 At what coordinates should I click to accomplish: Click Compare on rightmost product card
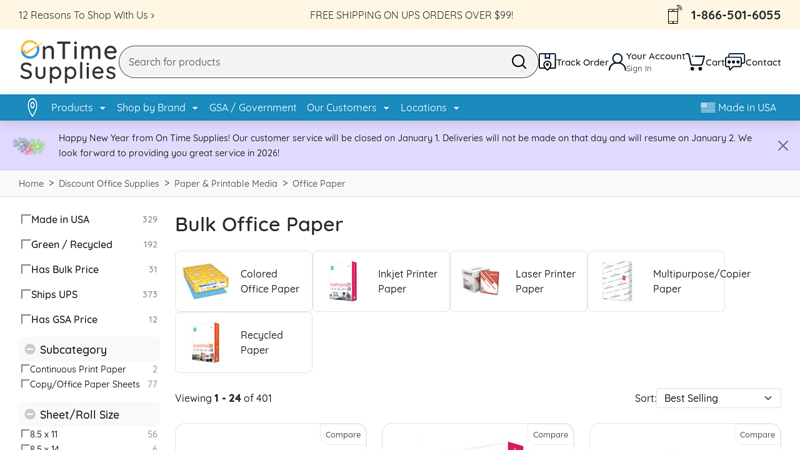[757, 435]
